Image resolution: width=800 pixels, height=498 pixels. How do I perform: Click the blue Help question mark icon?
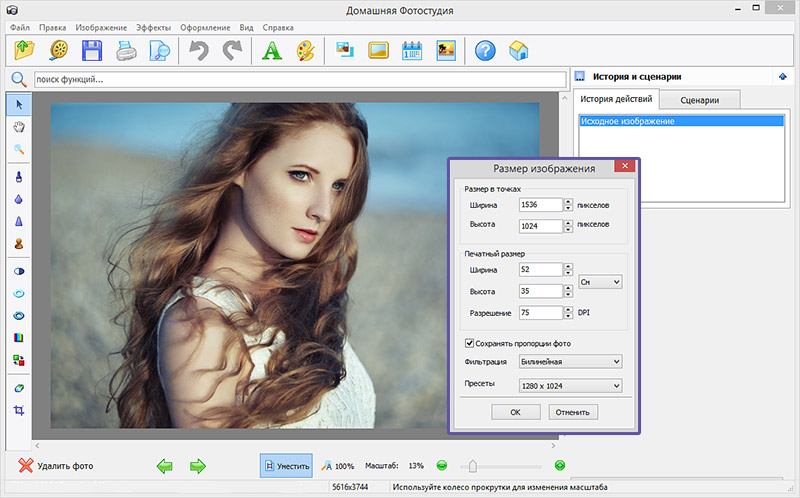pyautogui.click(x=486, y=50)
